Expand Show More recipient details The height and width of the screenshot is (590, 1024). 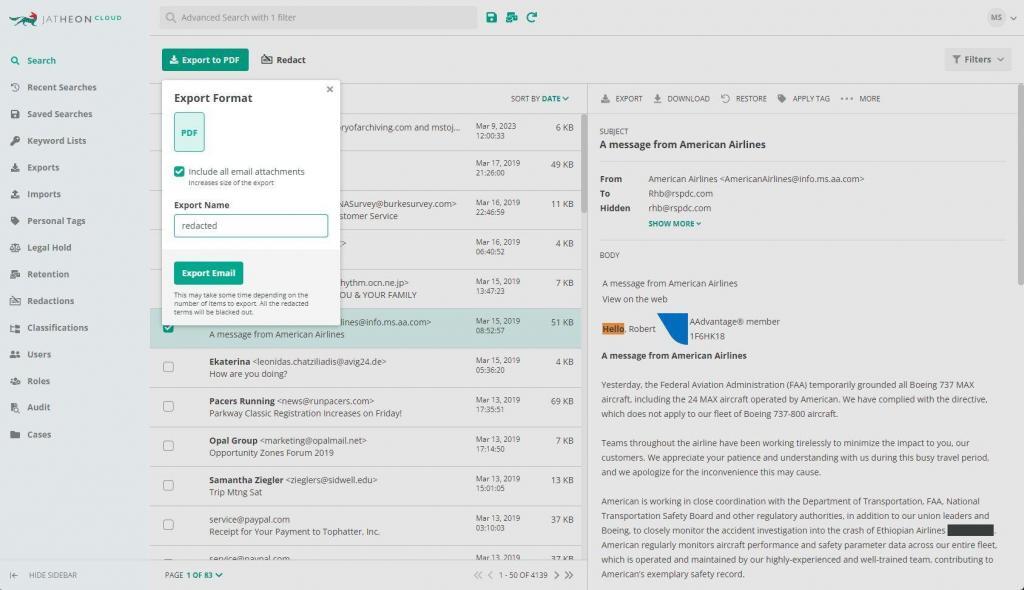(674, 223)
